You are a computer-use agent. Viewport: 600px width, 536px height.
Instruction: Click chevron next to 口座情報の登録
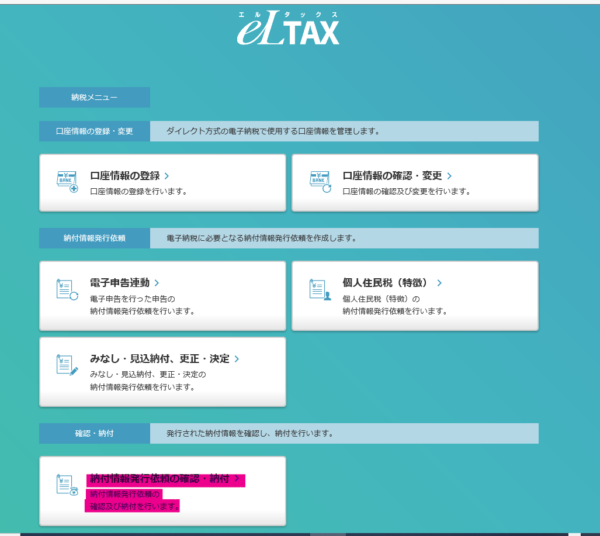click(x=166, y=176)
